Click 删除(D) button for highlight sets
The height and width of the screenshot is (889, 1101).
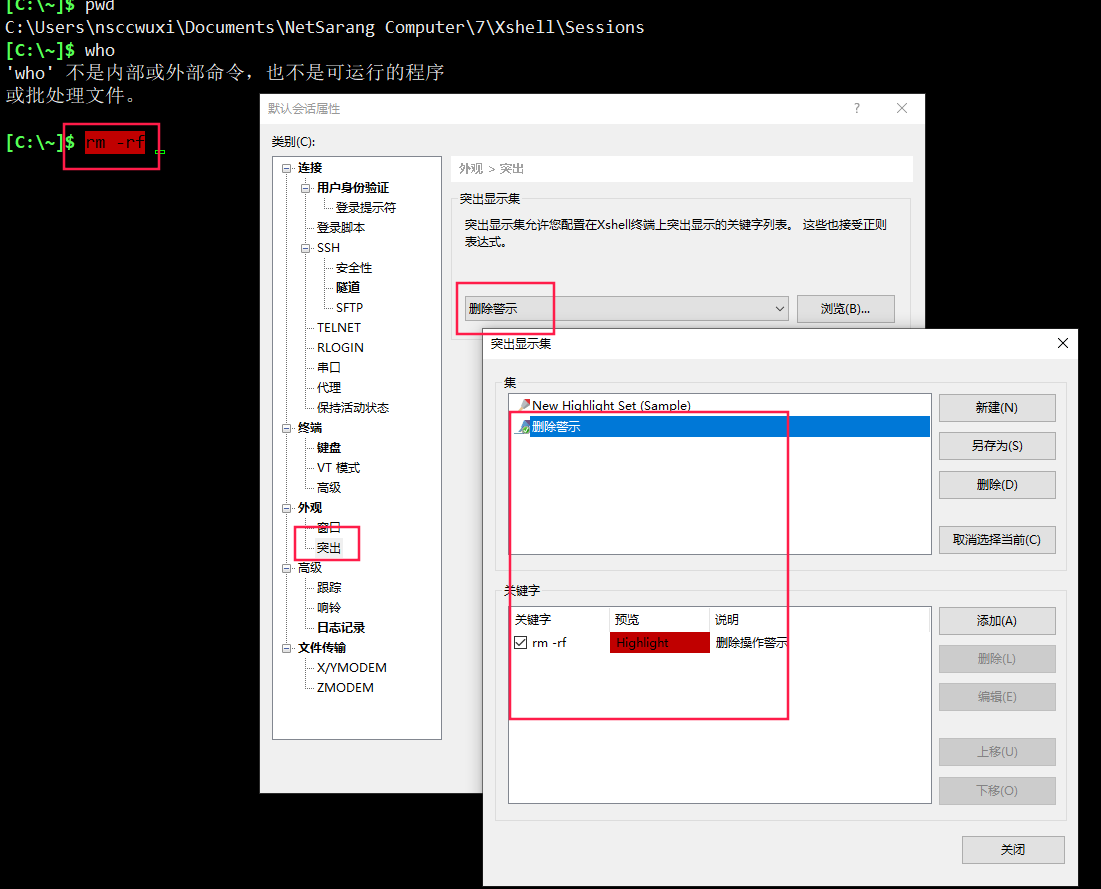[x=997, y=485]
